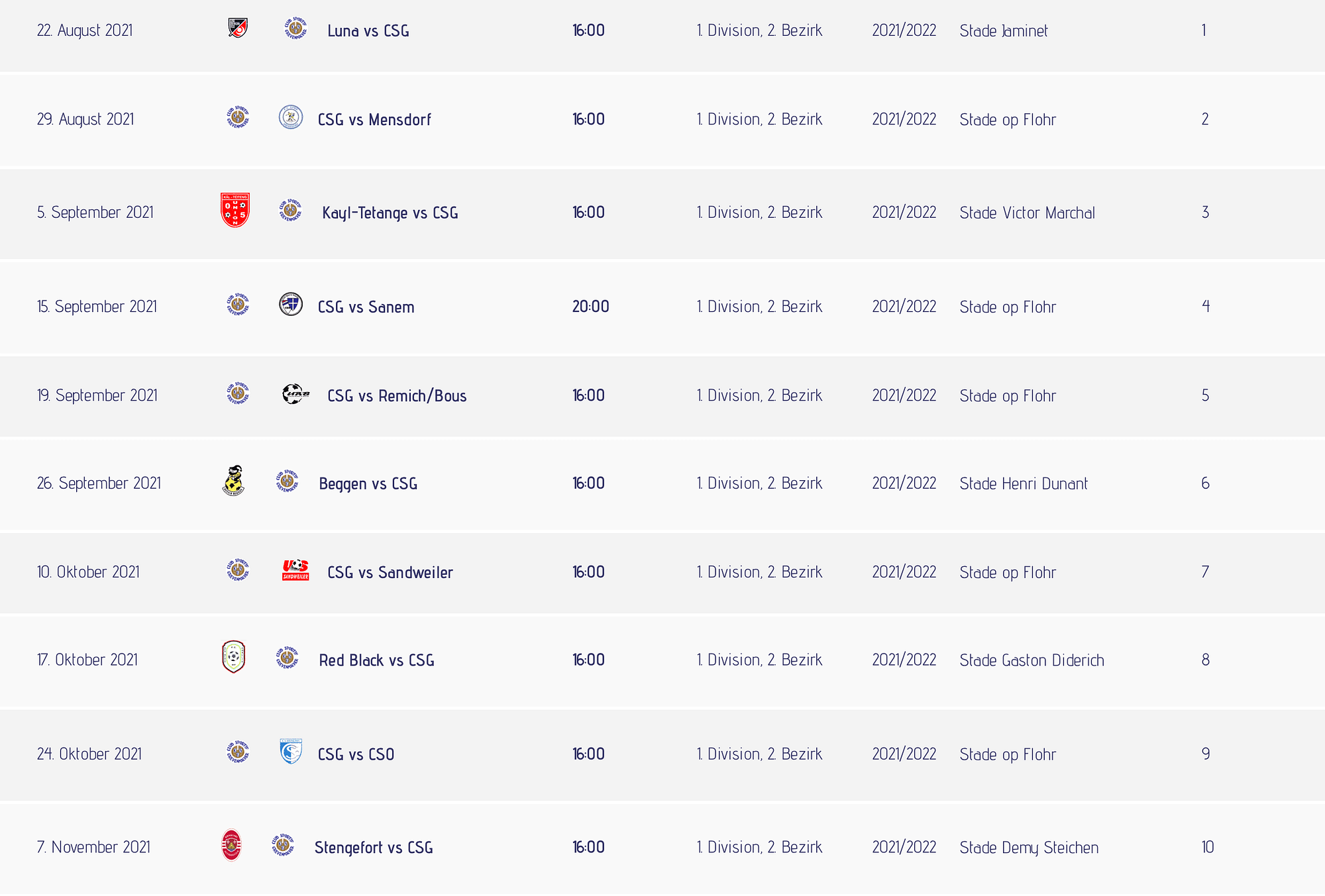Open Kayl-Tetange vs CSG match details
Screen dimensions: 1325x896
click(390, 213)
